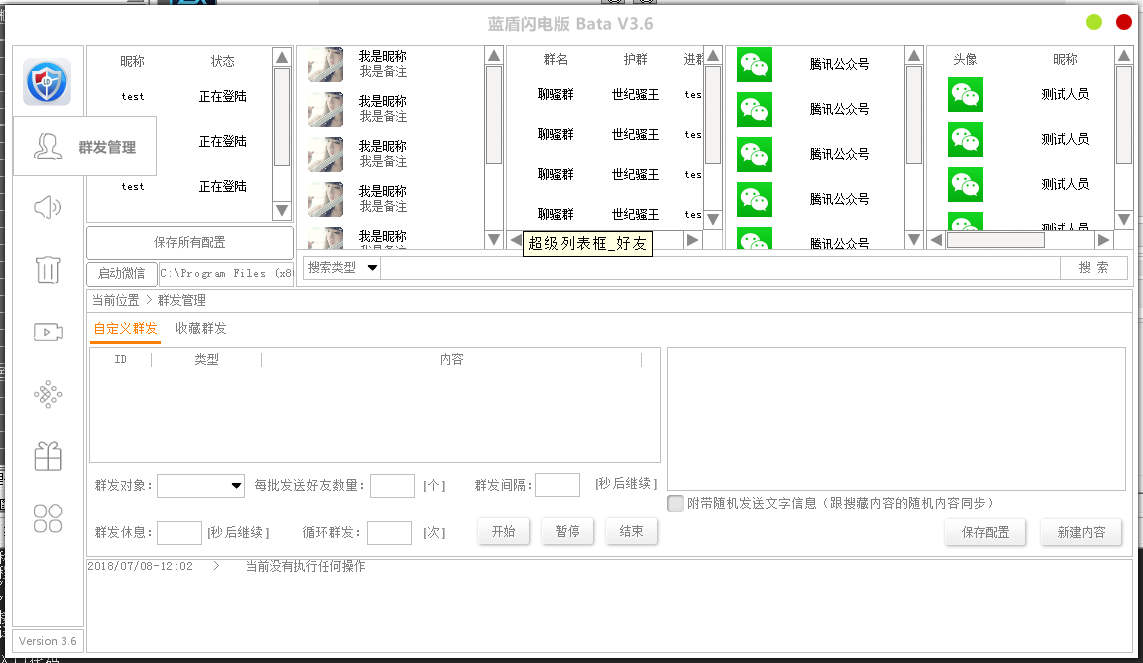Click the up arrow of the friends list scrollbar
The image size is (1143, 663).
tap(494, 56)
